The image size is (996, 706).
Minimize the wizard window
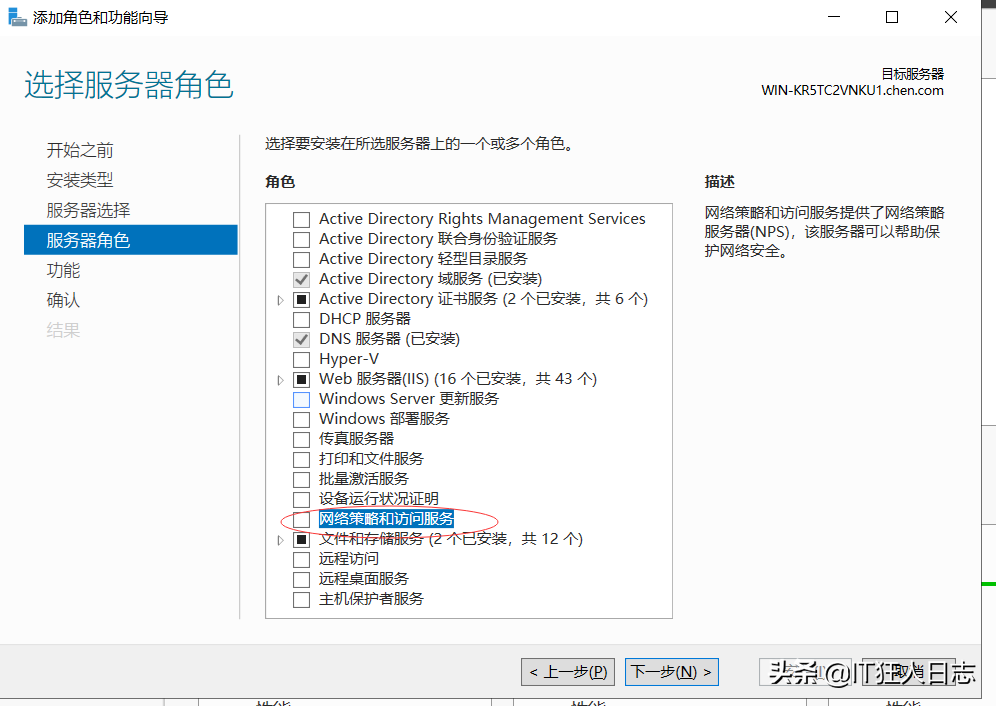pos(834,17)
